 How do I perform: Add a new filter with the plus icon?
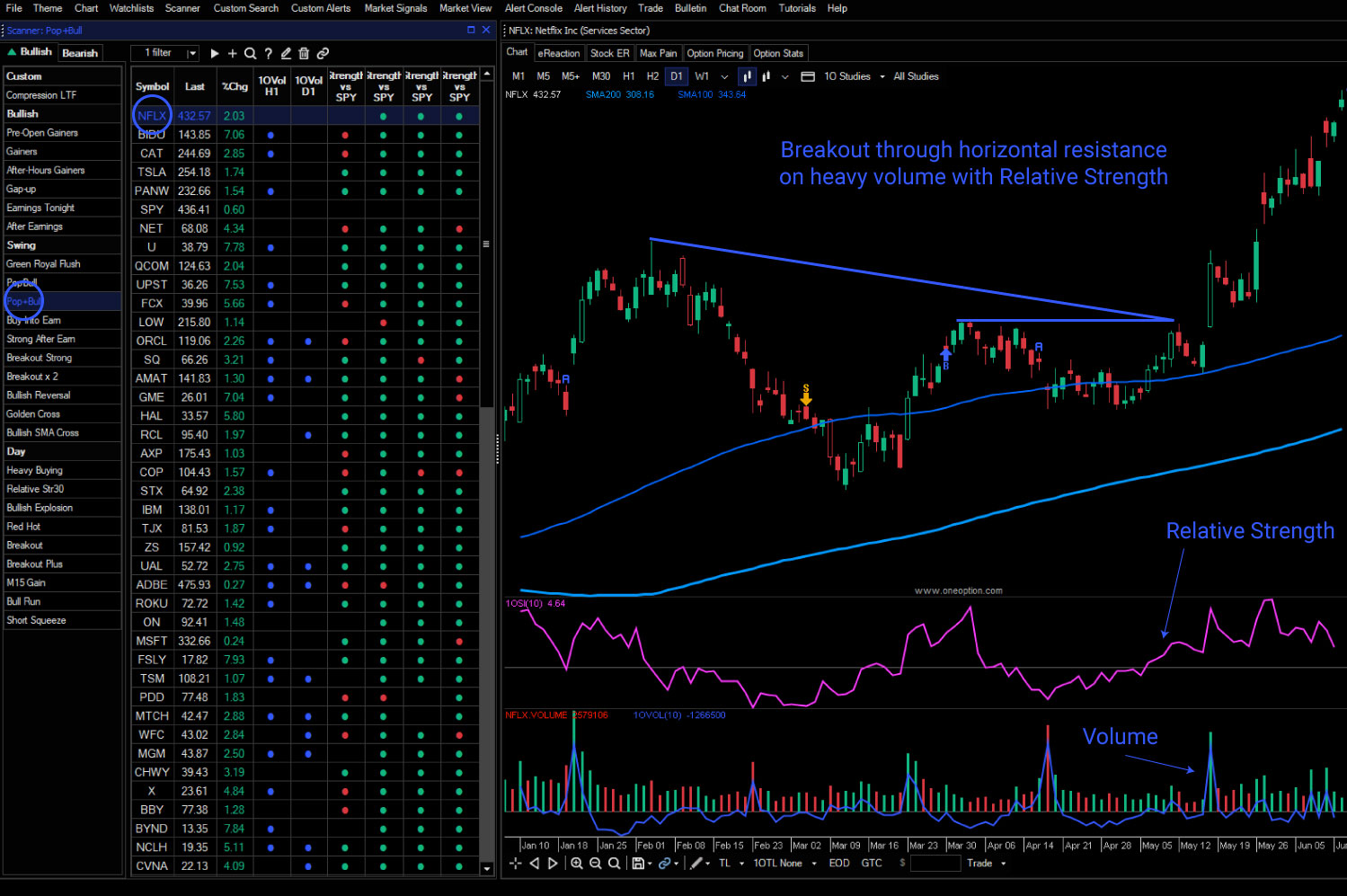pyautogui.click(x=233, y=53)
